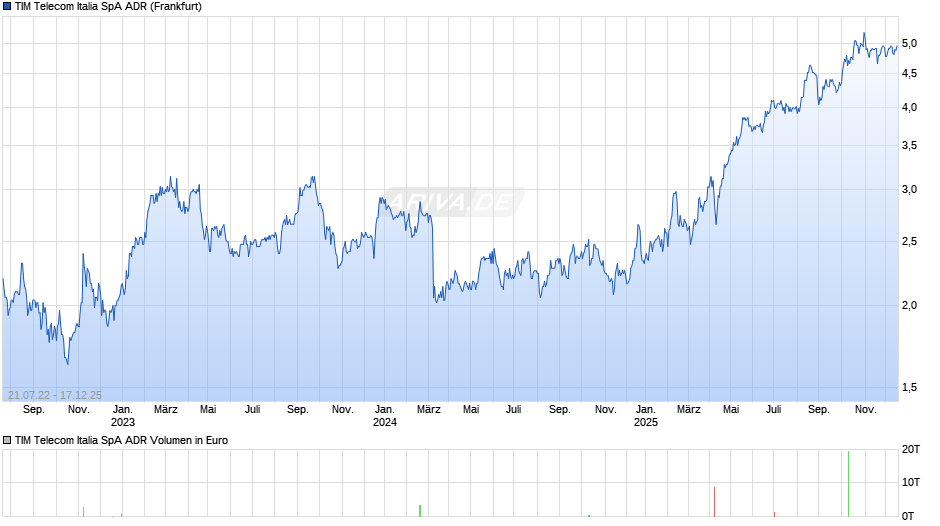Click the tall red volume bar
This screenshot has width=940, height=526.
click(x=715, y=501)
